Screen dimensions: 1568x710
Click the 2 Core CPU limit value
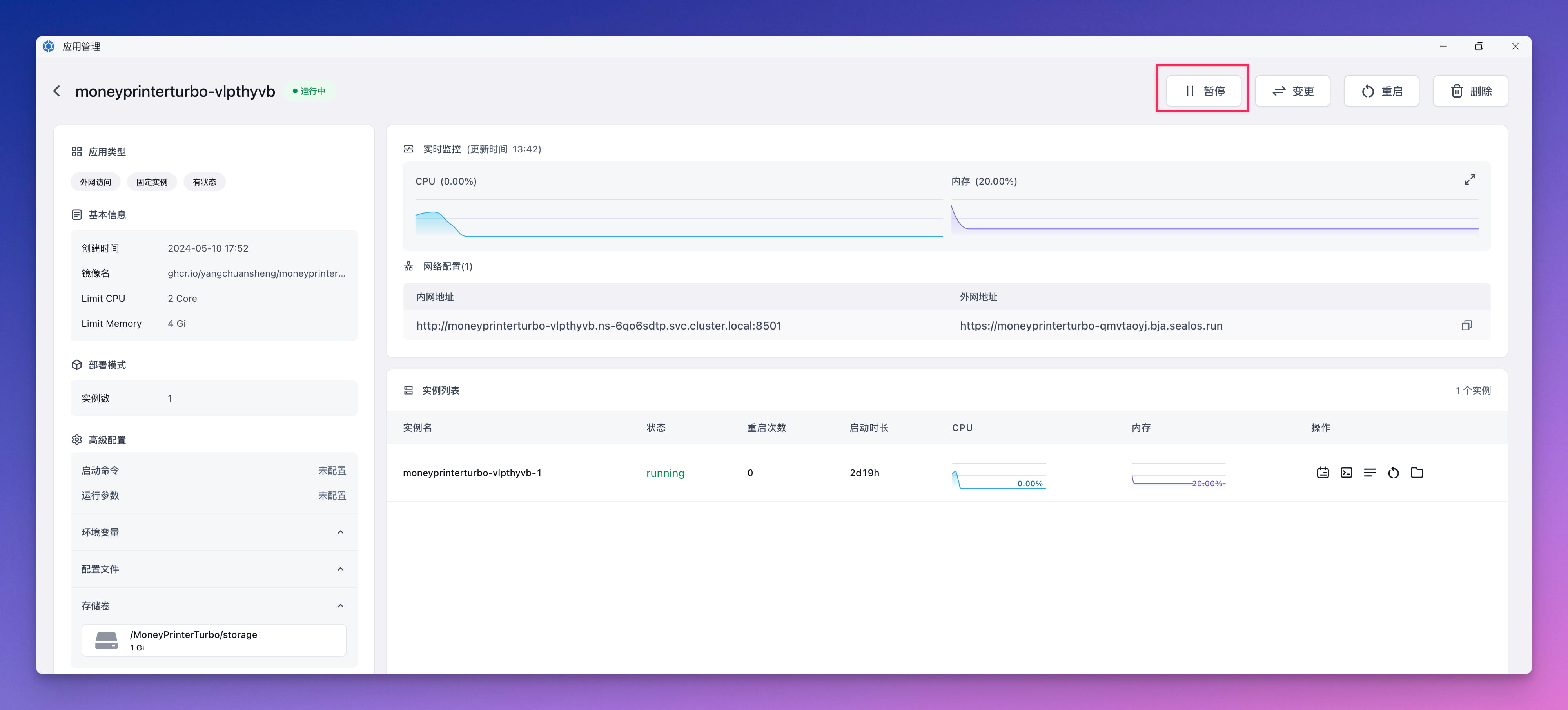[183, 299]
